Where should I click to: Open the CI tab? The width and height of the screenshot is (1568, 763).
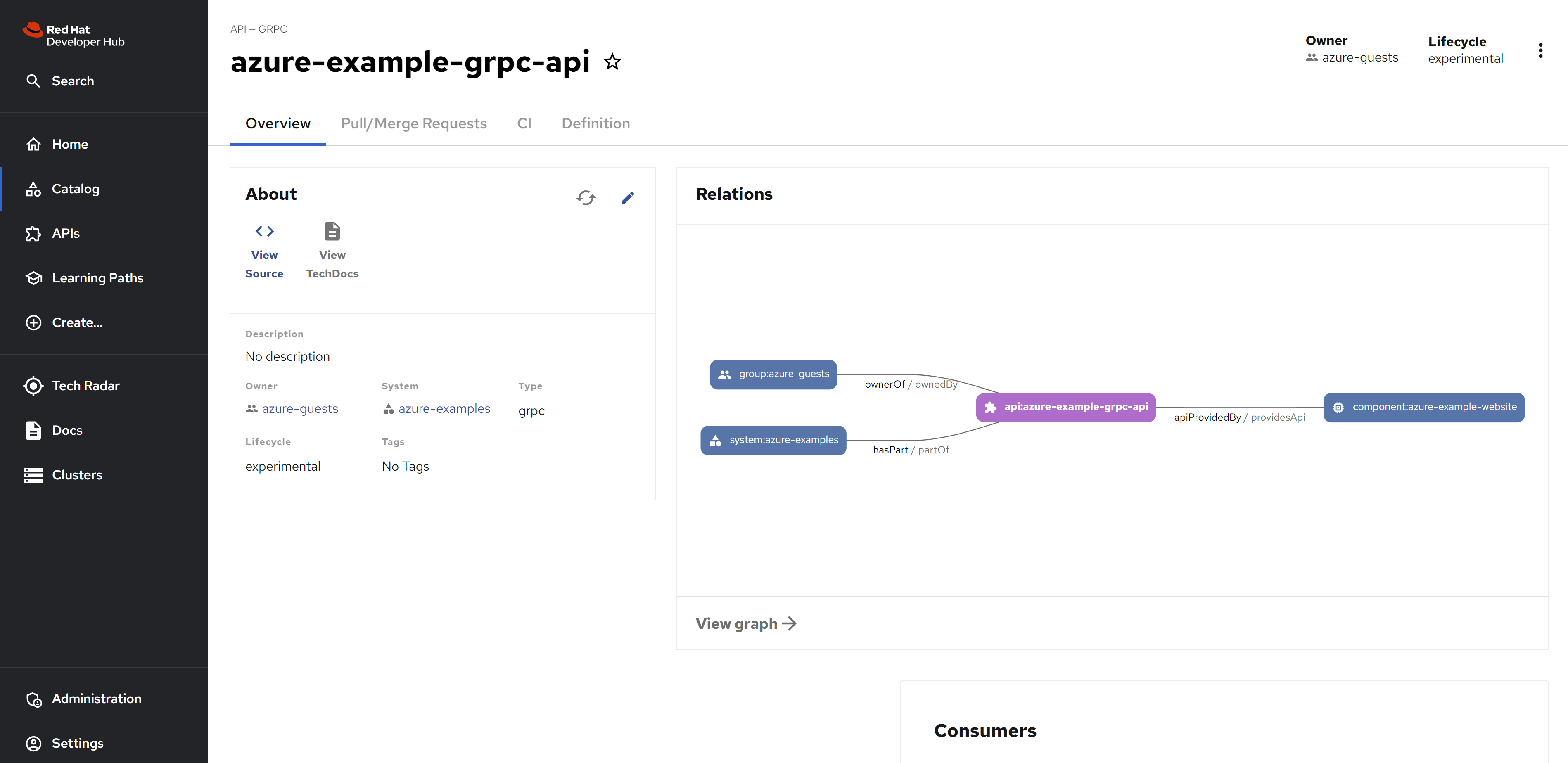[x=524, y=123]
